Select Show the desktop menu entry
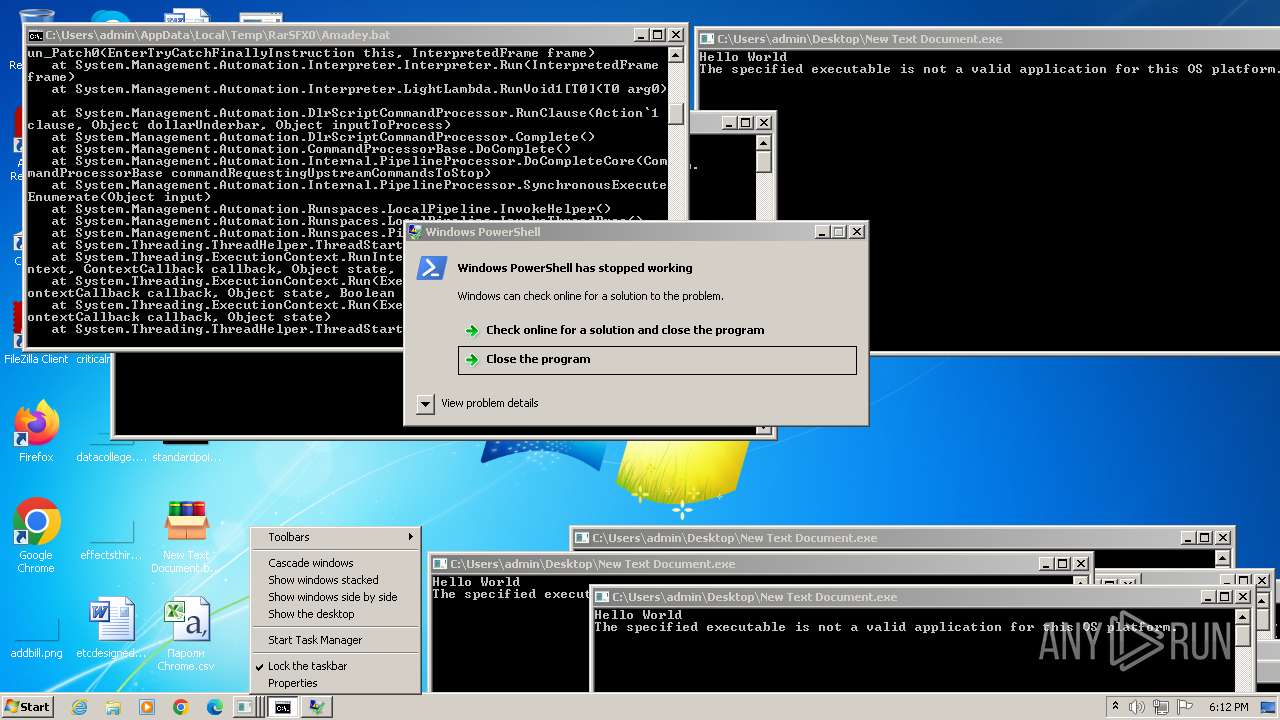Viewport: 1280px width, 720px height. (x=336, y=614)
